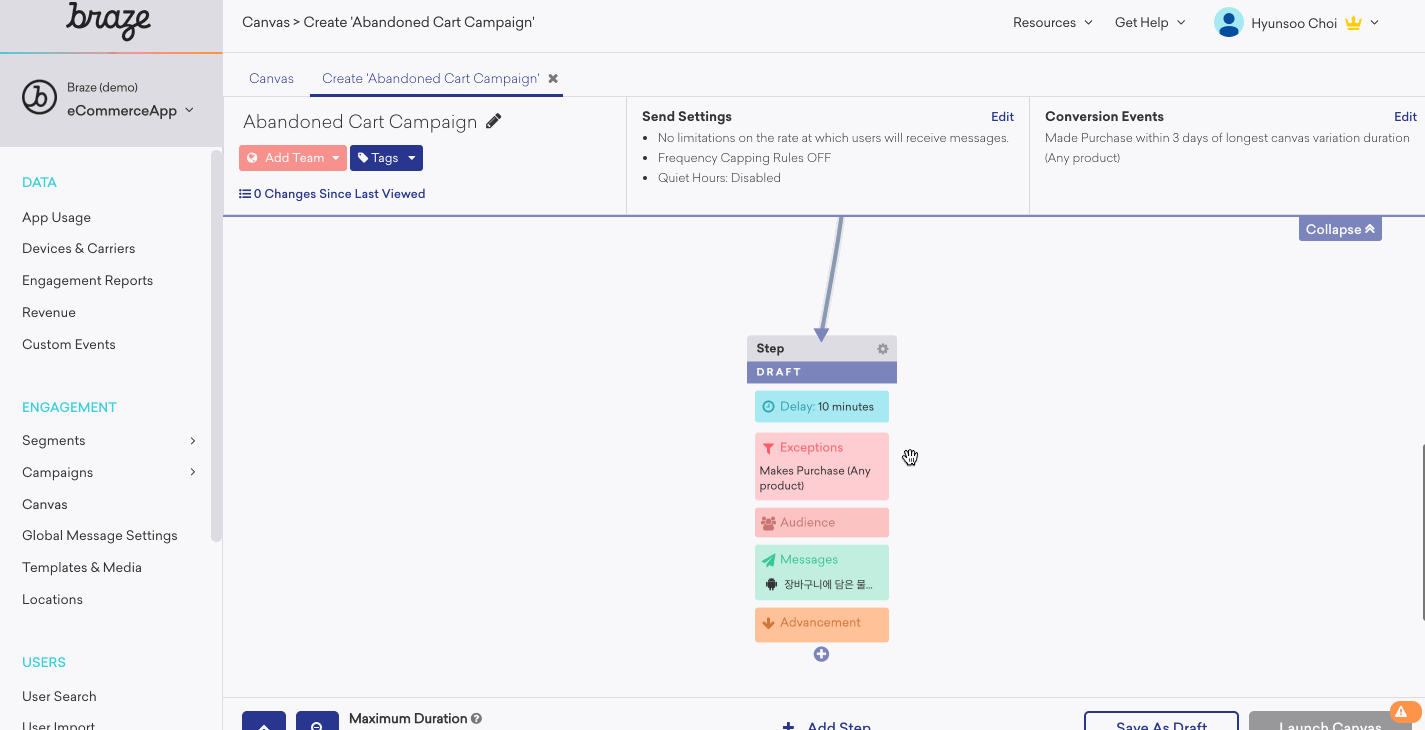Screen dimensions: 1425x730
Task: Click the Android icon in Messages
Action: [771, 584]
